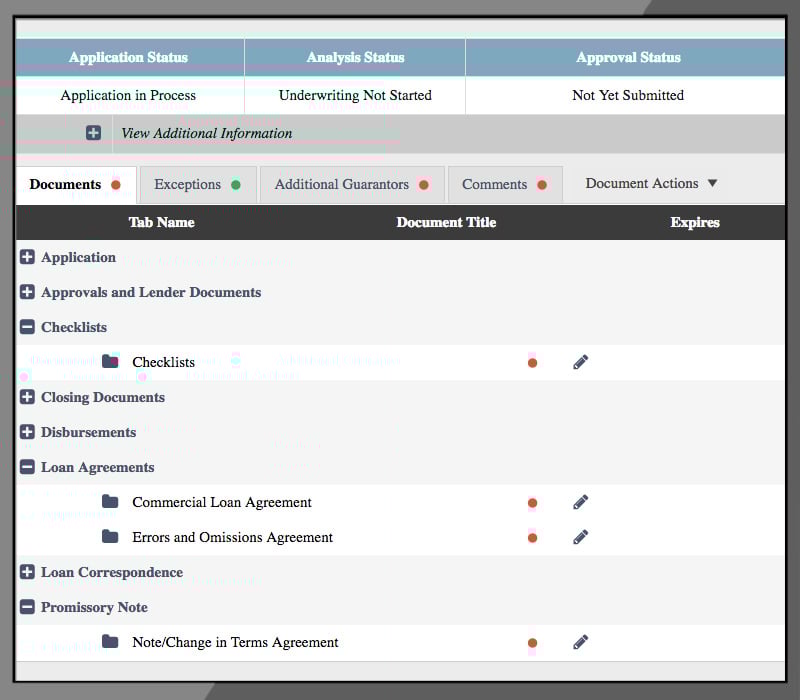Click folder icon beside Errors and Omissions Agreement
This screenshot has height=700, width=800.
tap(110, 536)
